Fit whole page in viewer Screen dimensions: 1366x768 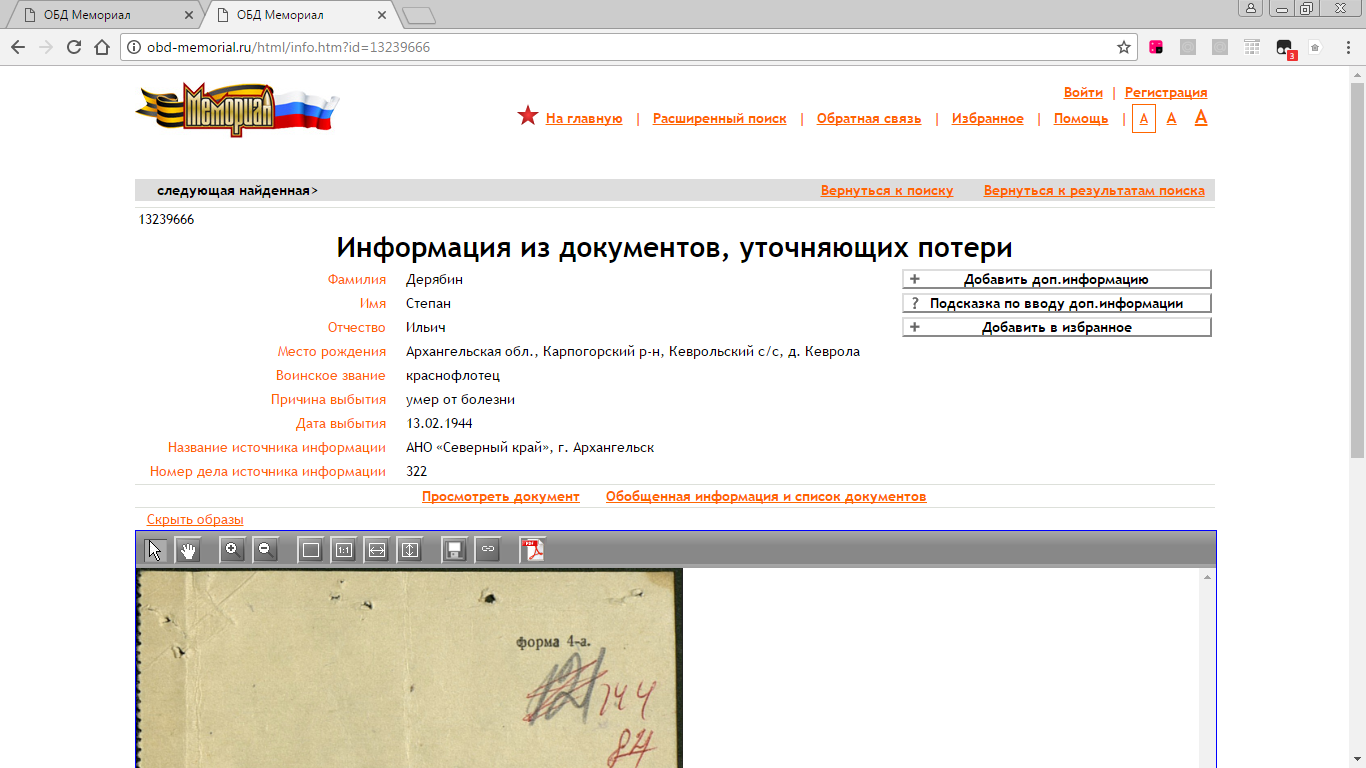(x=311, y=550)
